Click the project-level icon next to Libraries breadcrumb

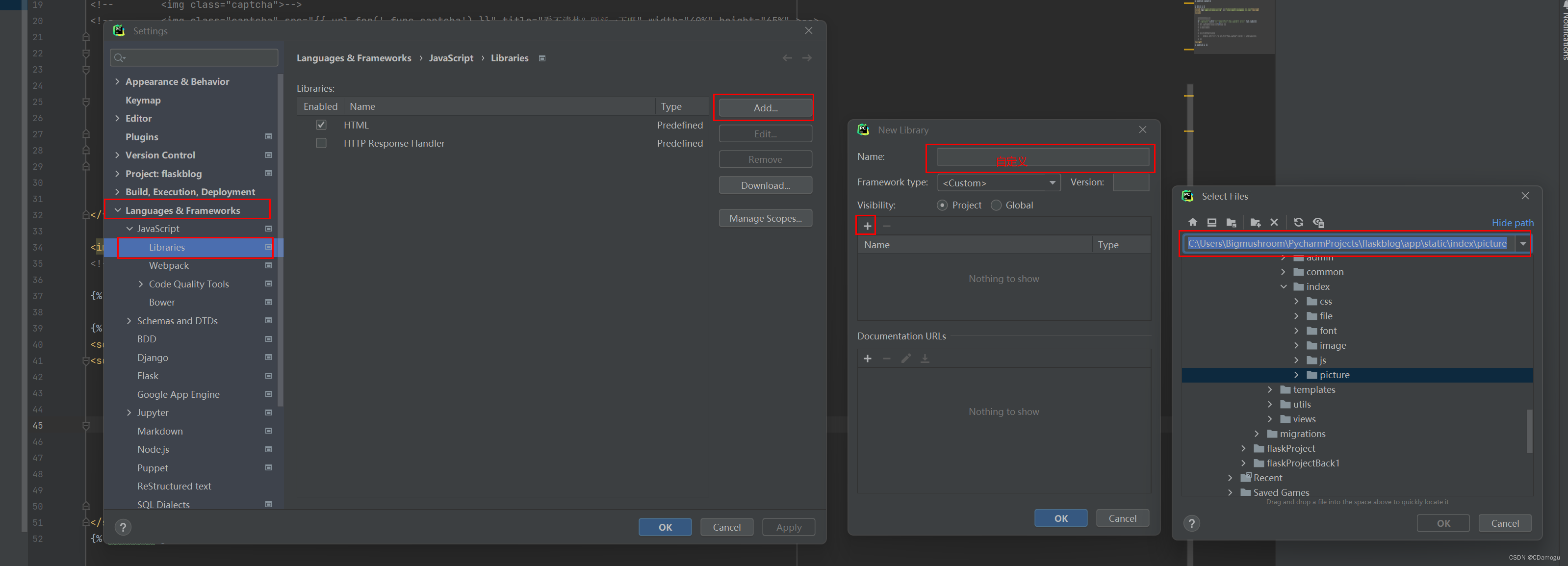click(542, 58)
